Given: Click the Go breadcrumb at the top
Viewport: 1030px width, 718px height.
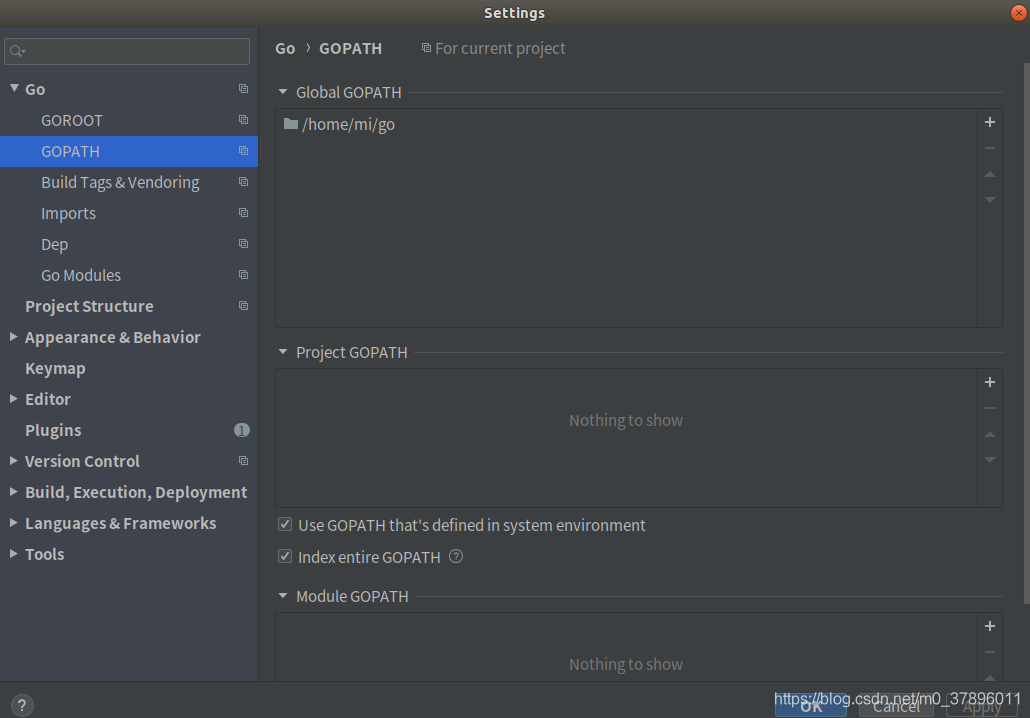Looking at the screenshot, I should coord(284,48).
